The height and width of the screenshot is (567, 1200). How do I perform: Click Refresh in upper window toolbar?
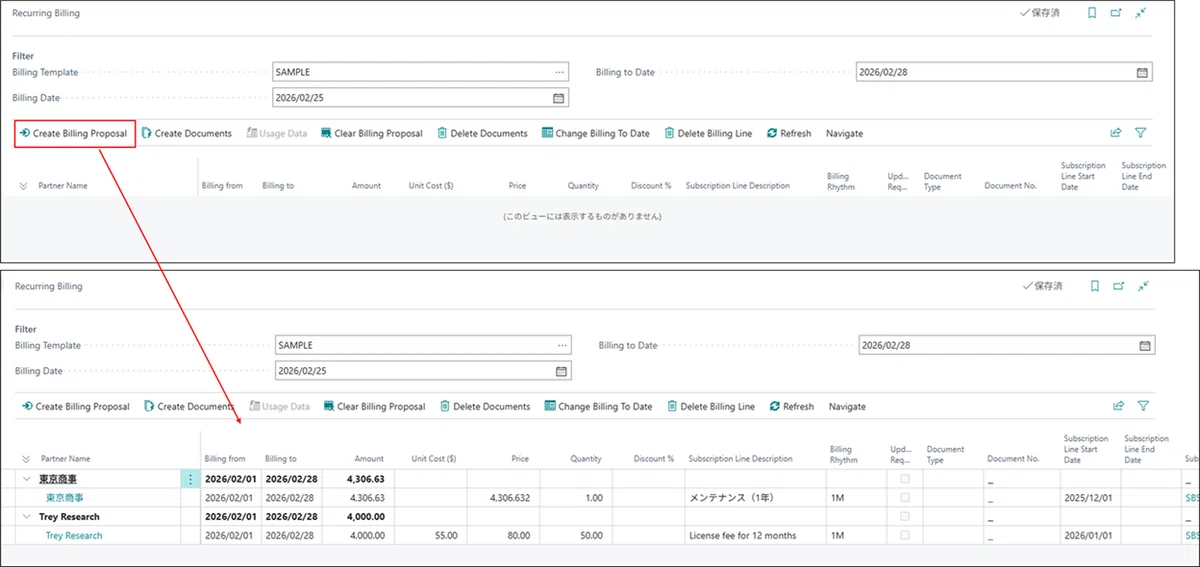pyautogui.click(x=789, y=133)
